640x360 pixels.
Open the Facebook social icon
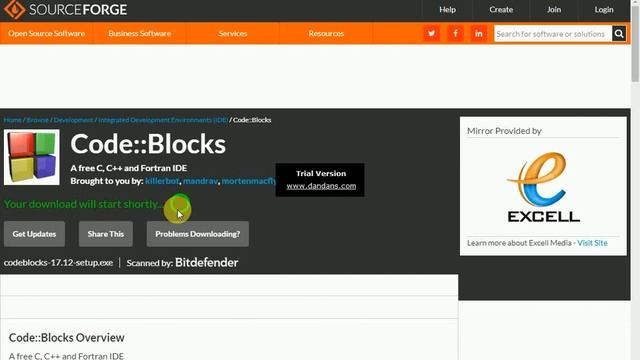point(455,33)
